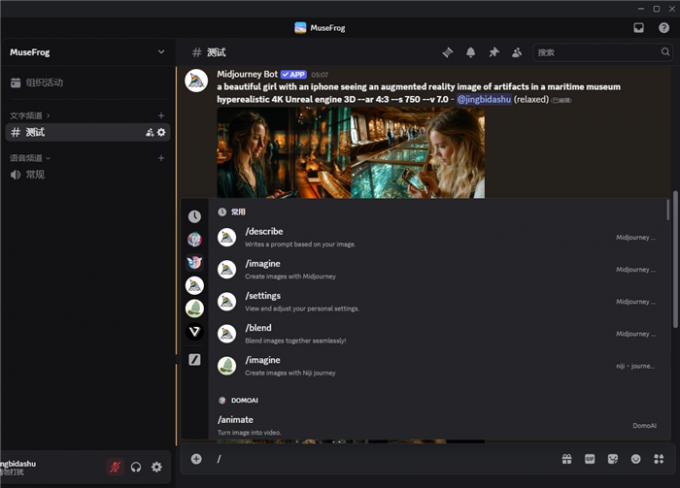
Task: Select Midjourney sailboat icon in command sidebar
Action: (194, 285)
